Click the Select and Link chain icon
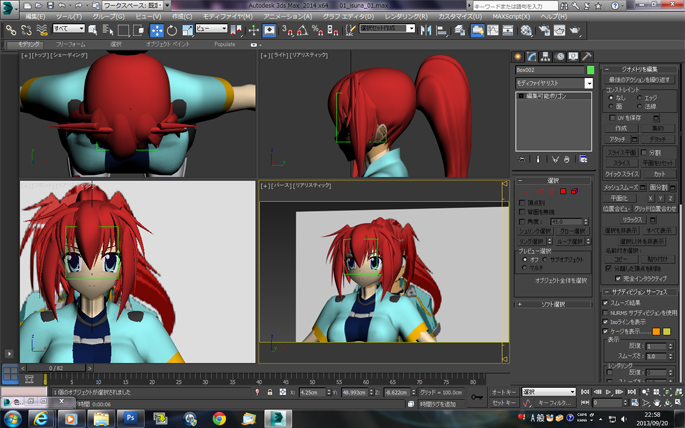The height and width of the screenshot is (428, 685). pyautogui.click(x=11, y=30)
